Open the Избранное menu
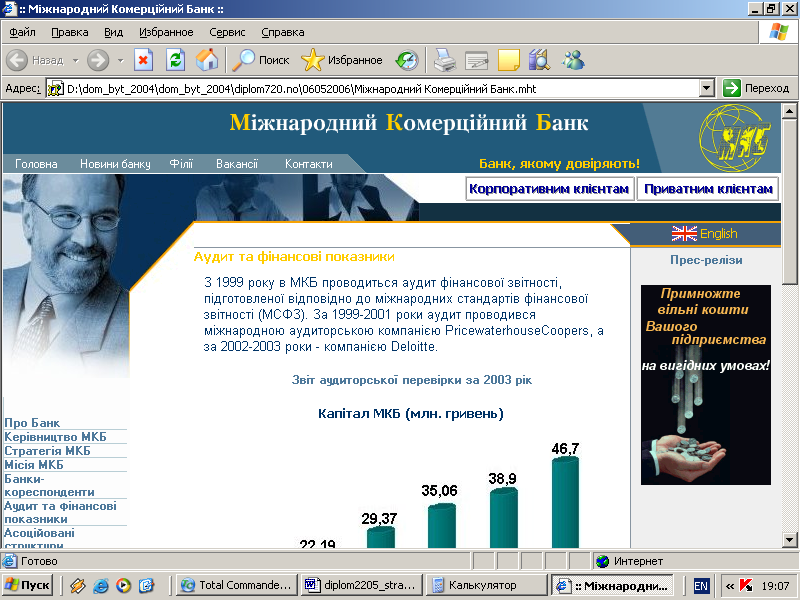The height and width of the screenshot is (600, 800). [166, 32]
